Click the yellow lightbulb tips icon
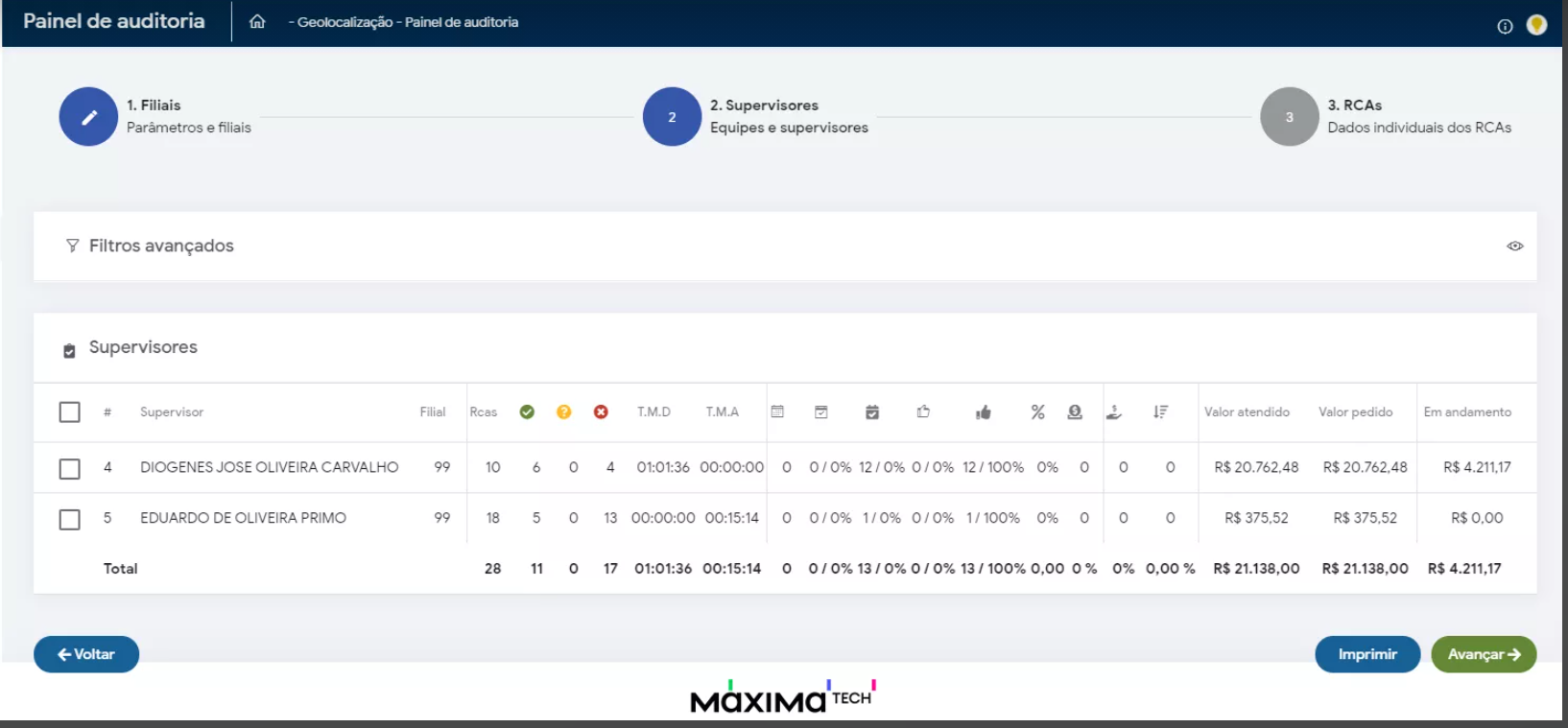The height and width of the screenshot is (728, 1568). [x=1536, y=25]
